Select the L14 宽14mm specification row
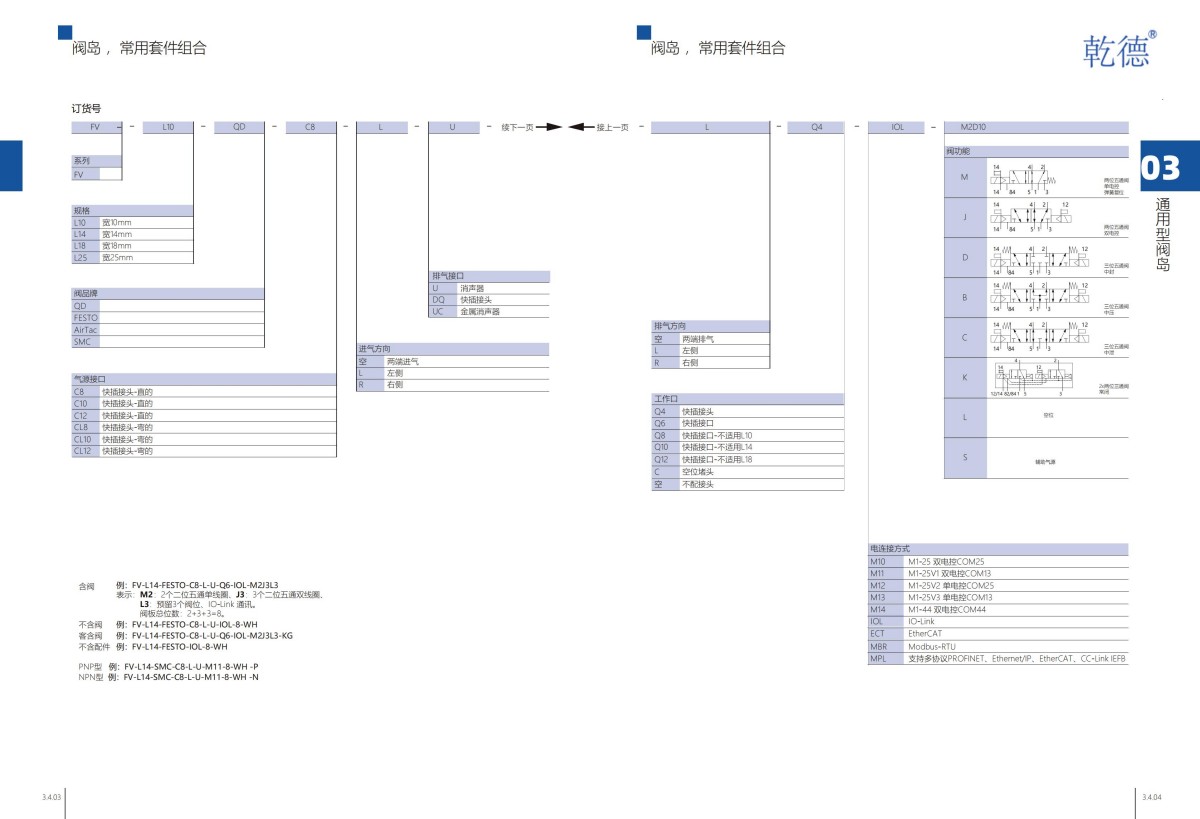 pos(131,233)
